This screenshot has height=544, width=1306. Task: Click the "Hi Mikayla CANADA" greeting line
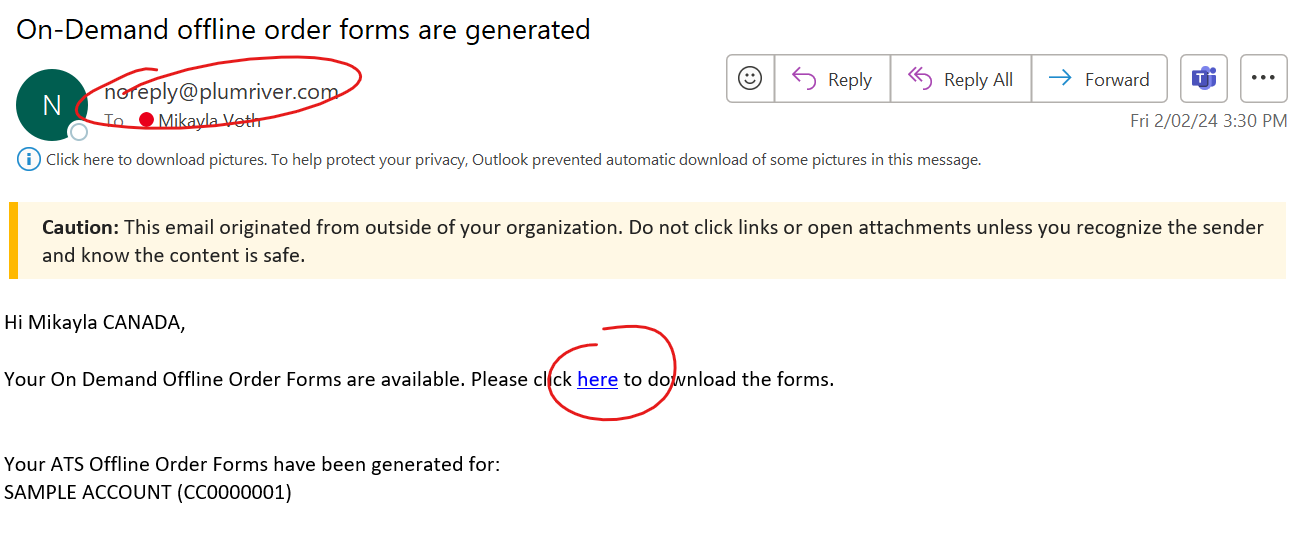coord(95,322)
